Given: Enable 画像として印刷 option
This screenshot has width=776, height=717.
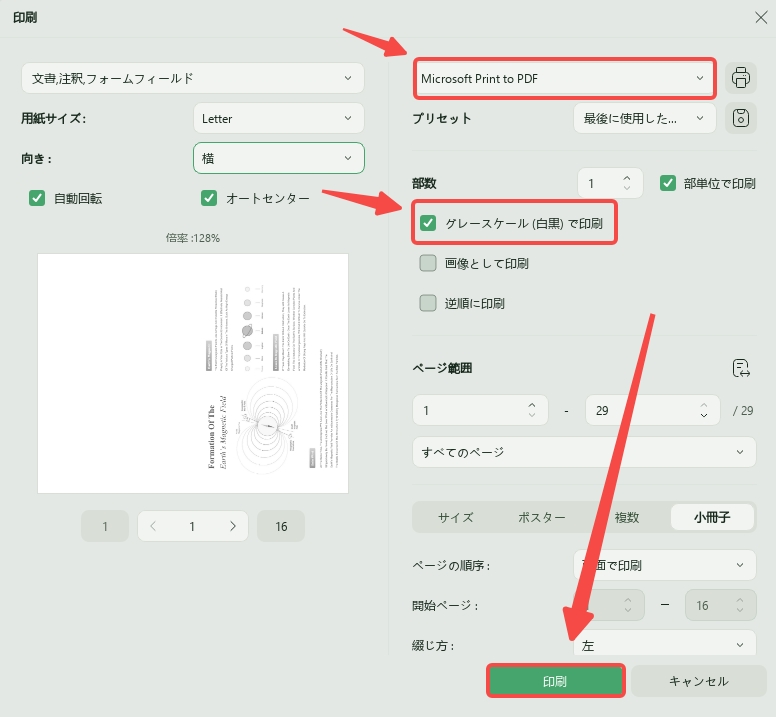Looking at the screenshot, I should [428, 263].
